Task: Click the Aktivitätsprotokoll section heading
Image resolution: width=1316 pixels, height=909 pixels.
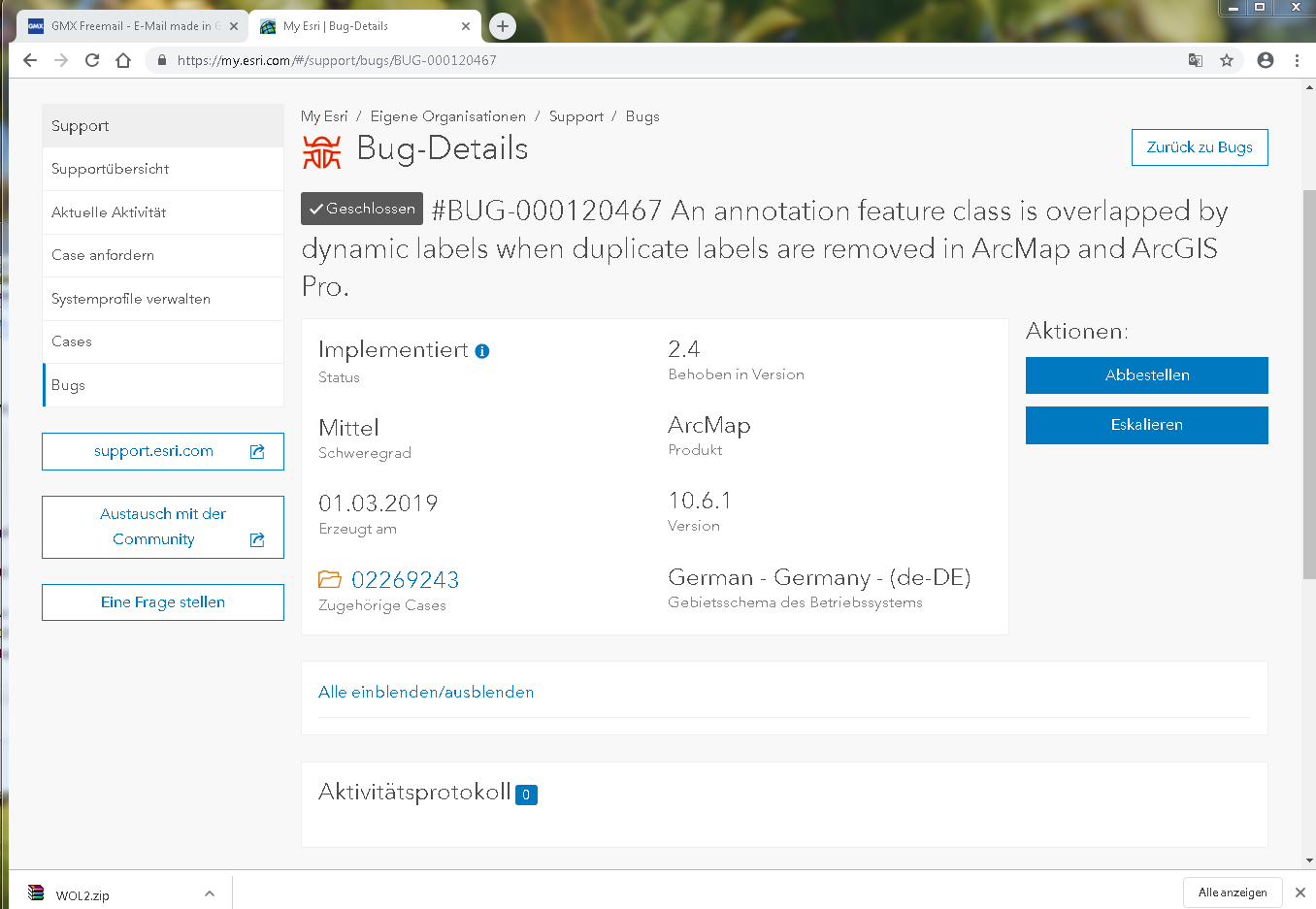Action: (x=414, y=793)
